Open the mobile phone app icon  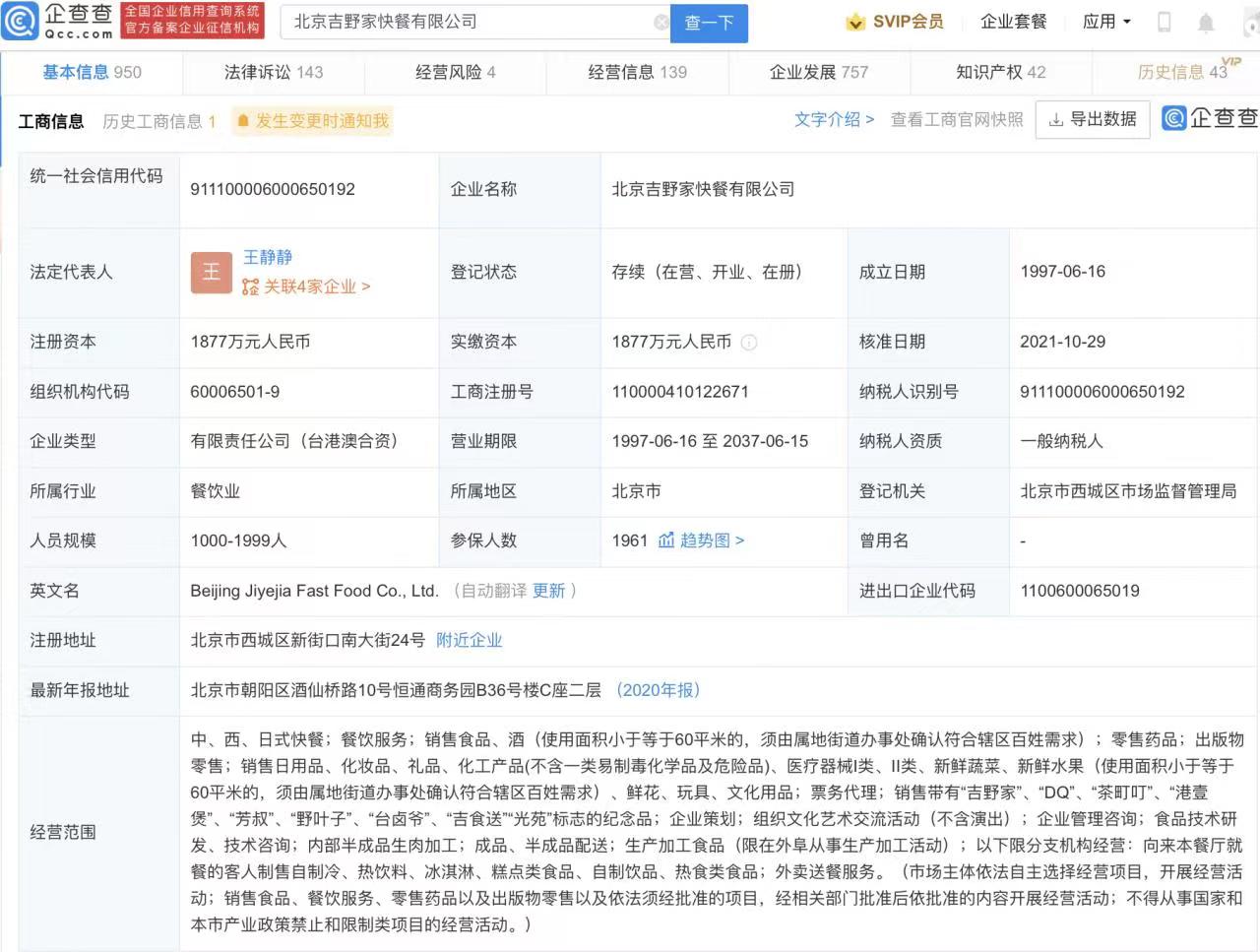coord(1164,22)
